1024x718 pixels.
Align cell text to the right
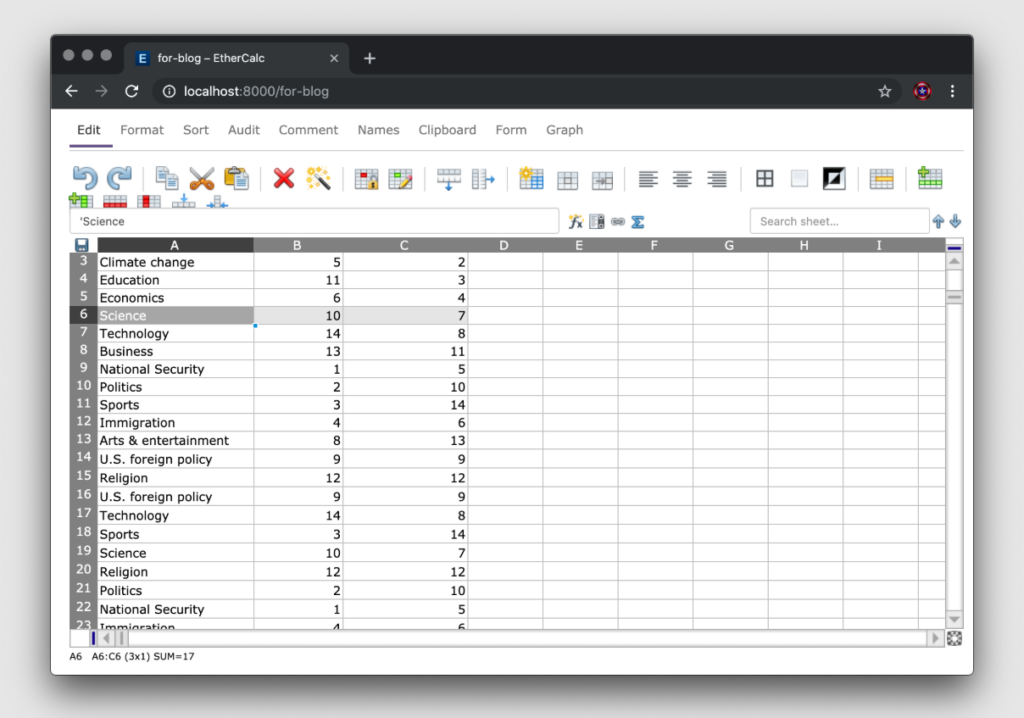[716, 179]
